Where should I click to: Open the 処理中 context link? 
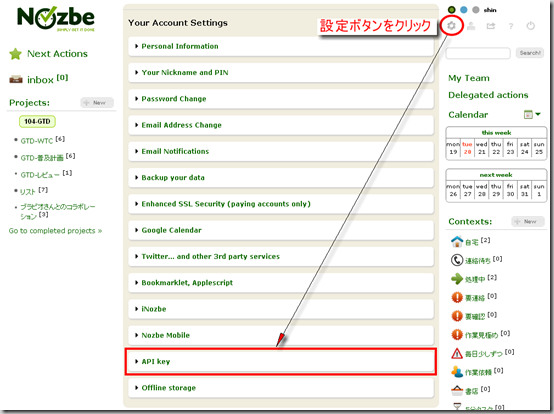click(475, 280)
